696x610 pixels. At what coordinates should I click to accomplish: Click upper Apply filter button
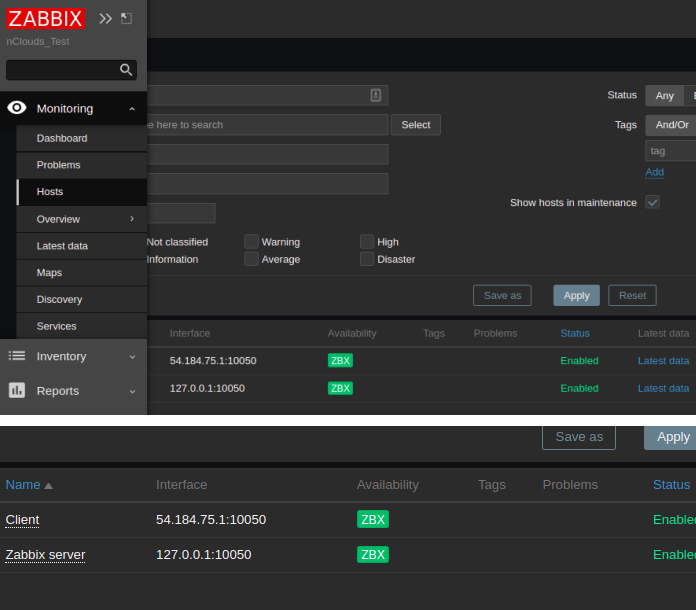click(576, 295)
